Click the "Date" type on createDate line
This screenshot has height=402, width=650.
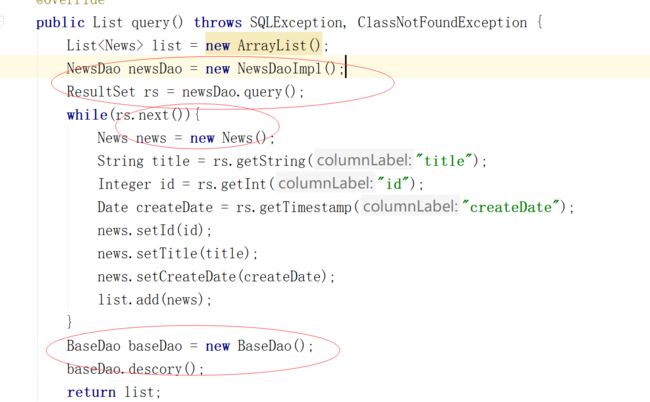click(x=112, y=207)
